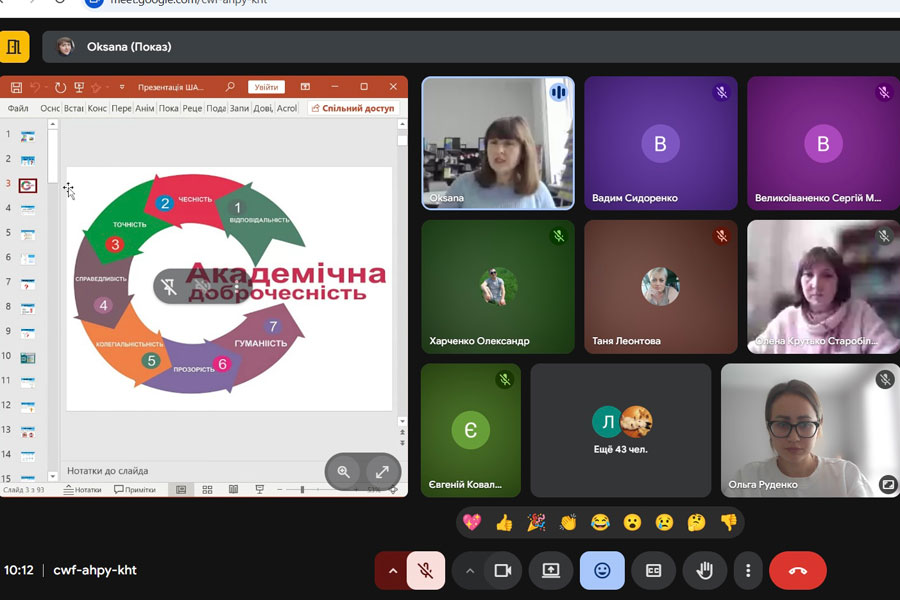Expand audio settings arrow beside microphone
The width and height of the screenshot is (900, 600).
393,571
